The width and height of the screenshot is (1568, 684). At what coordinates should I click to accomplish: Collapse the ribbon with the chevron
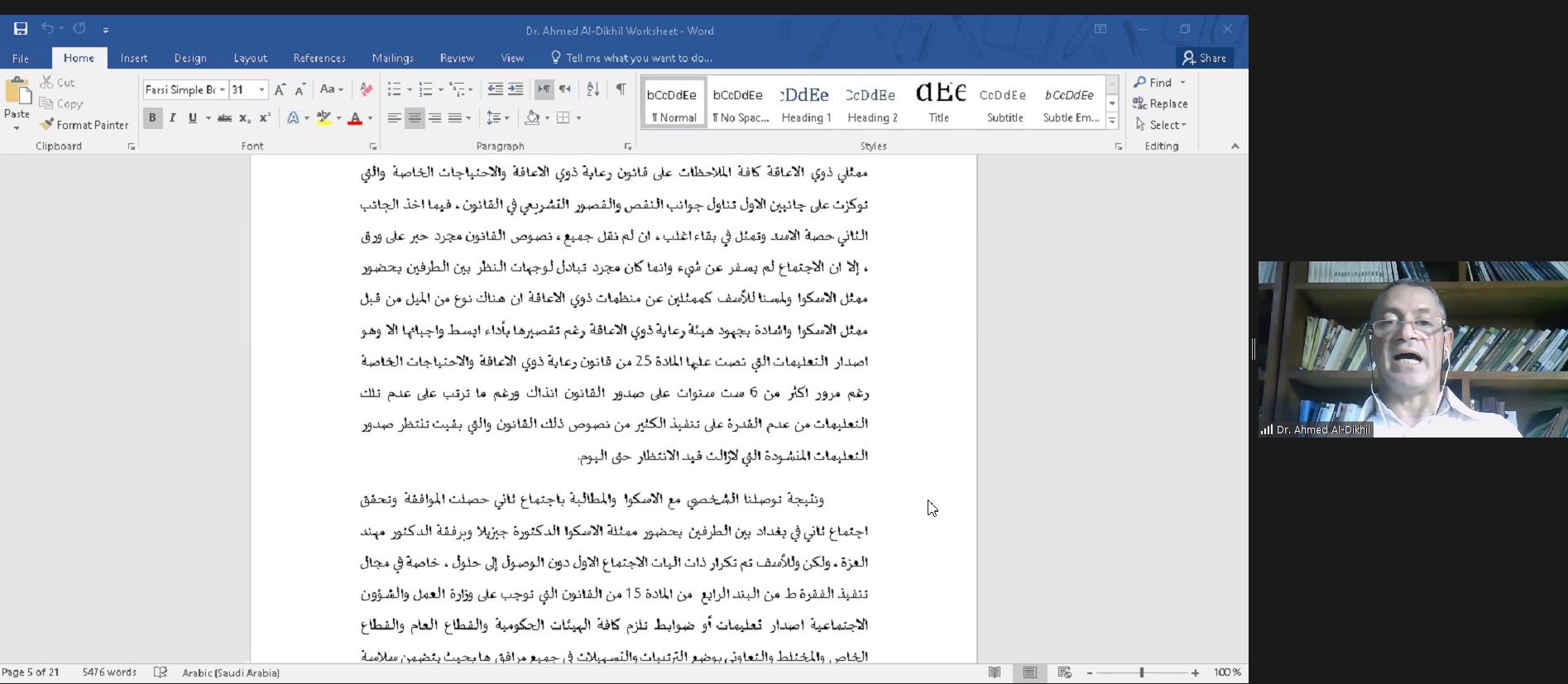1235,146
